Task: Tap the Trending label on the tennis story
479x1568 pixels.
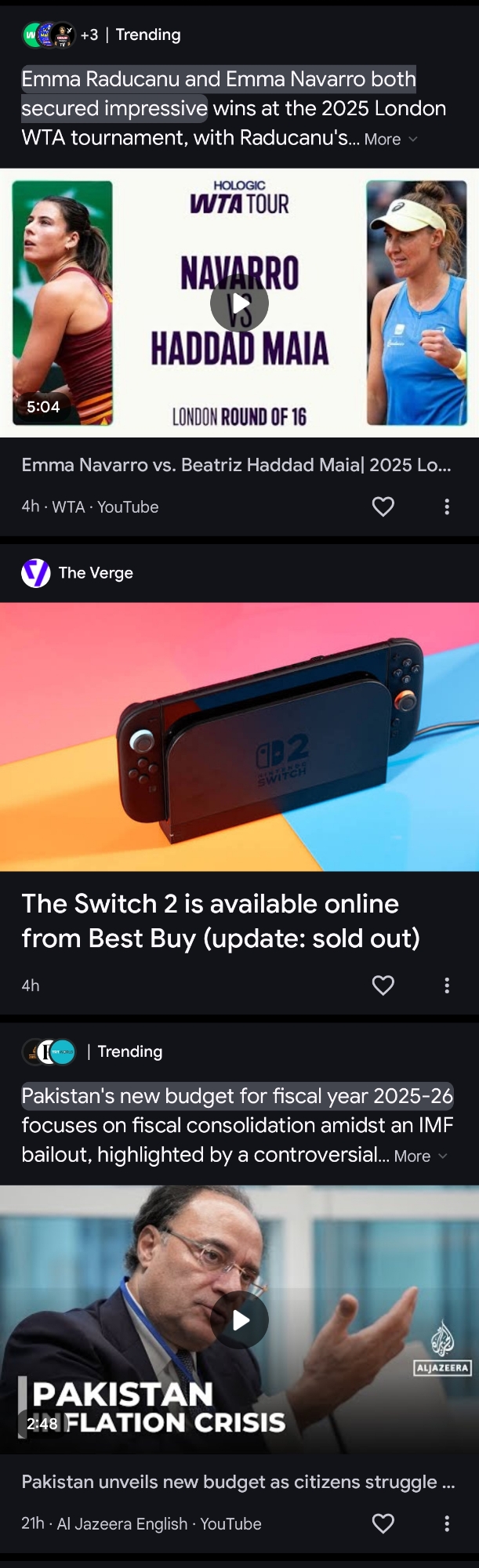Action: click(148, 34)
